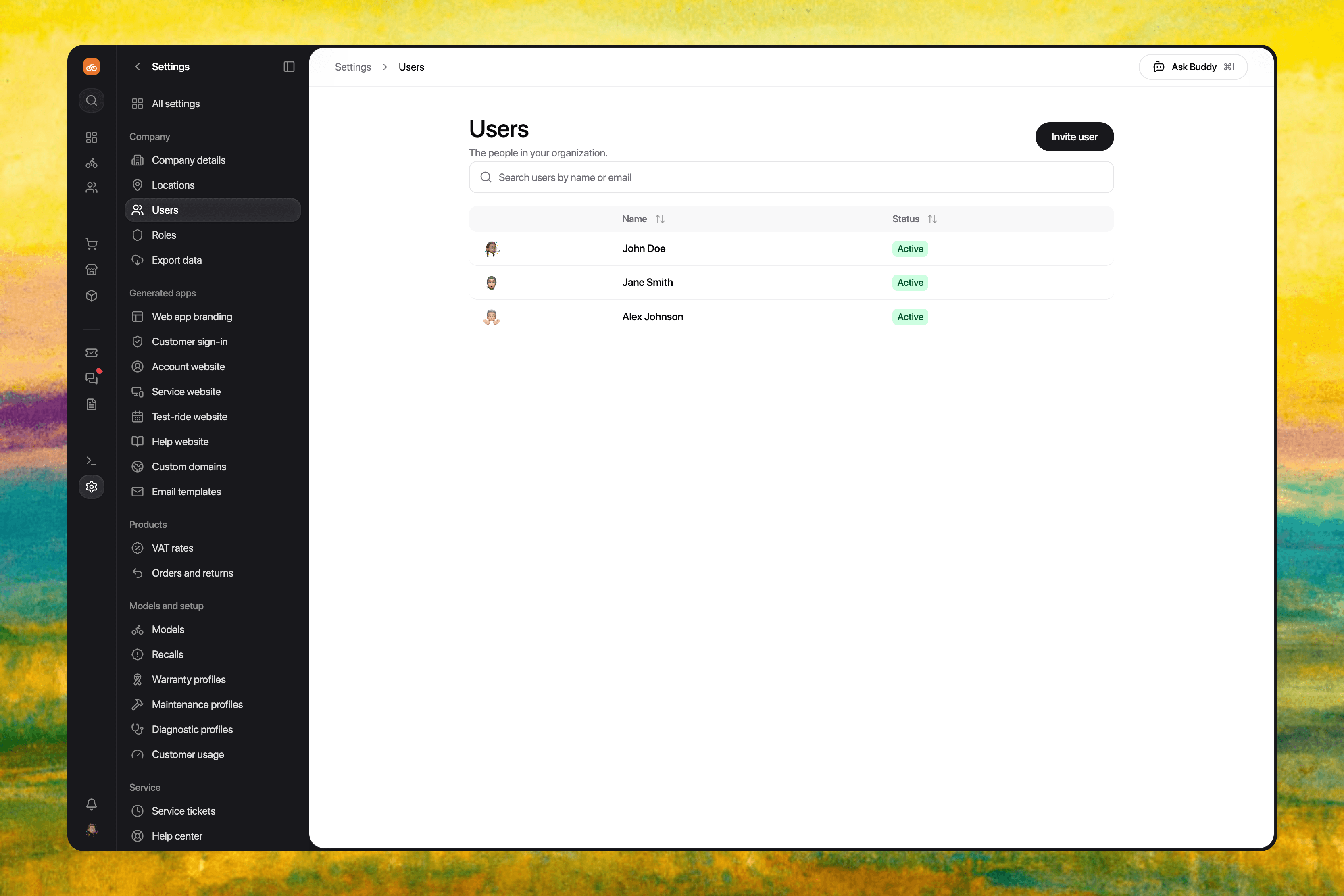The width and height of the screenshot is (1344, 896).
Task: Open chat messages icon with red badge
Action: coord(92,378)
